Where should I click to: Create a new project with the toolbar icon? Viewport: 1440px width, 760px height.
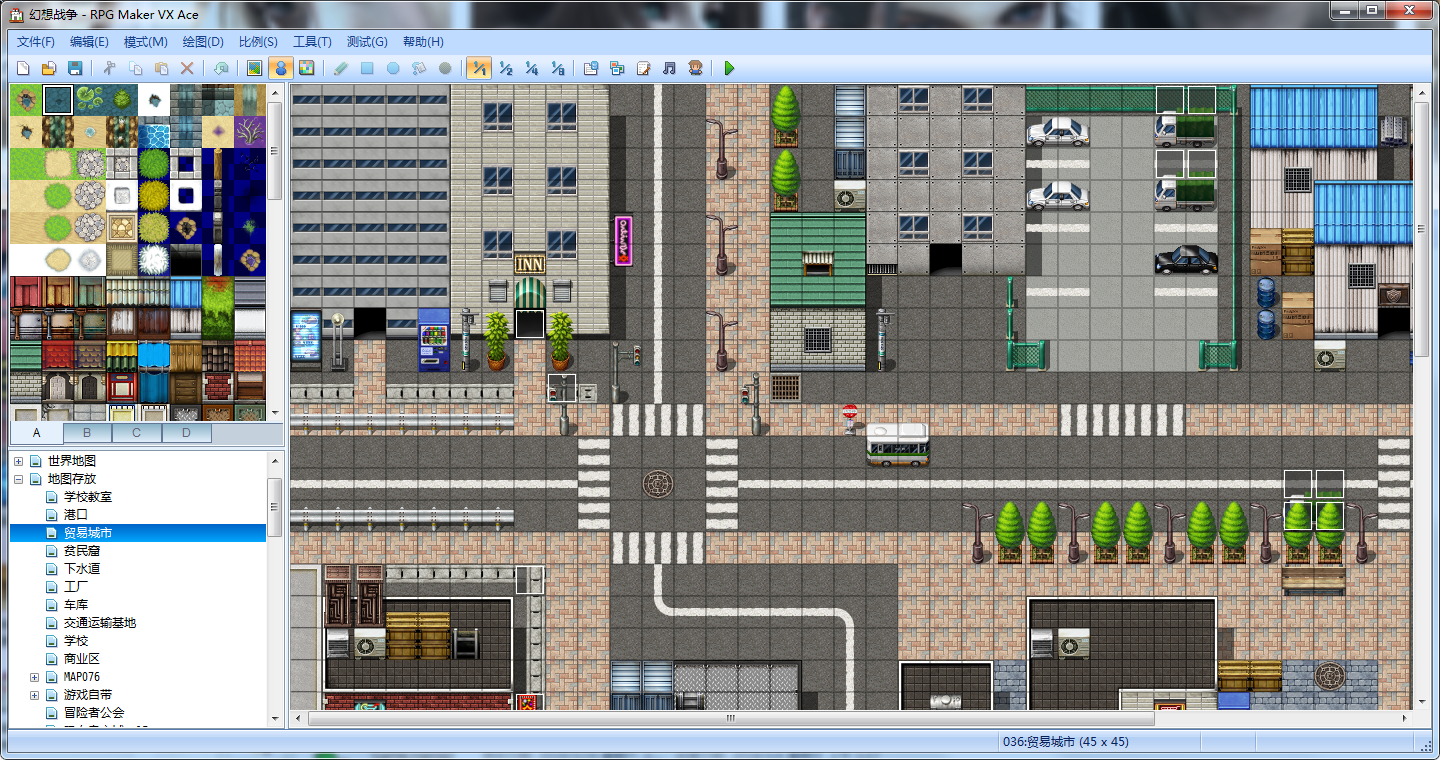click(x=23, y=68)
